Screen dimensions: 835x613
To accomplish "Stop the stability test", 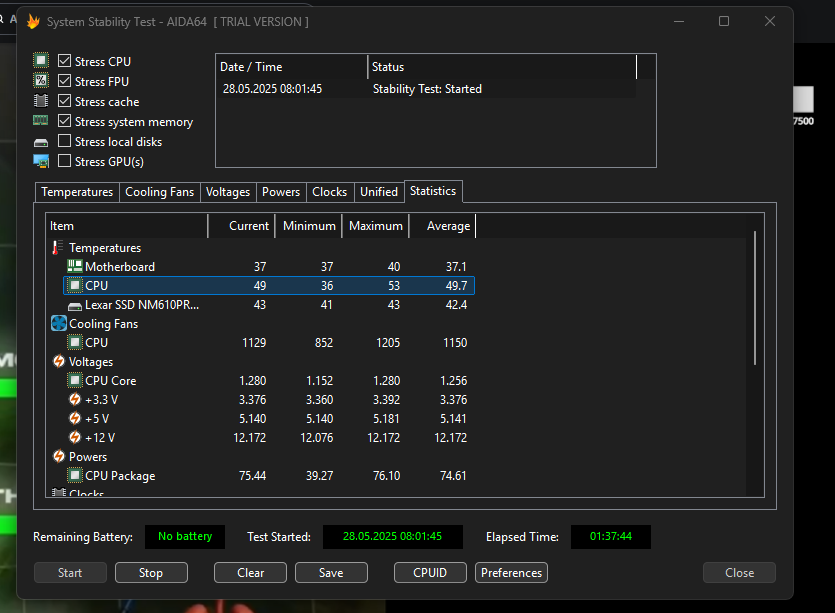I will coord(151,573).
